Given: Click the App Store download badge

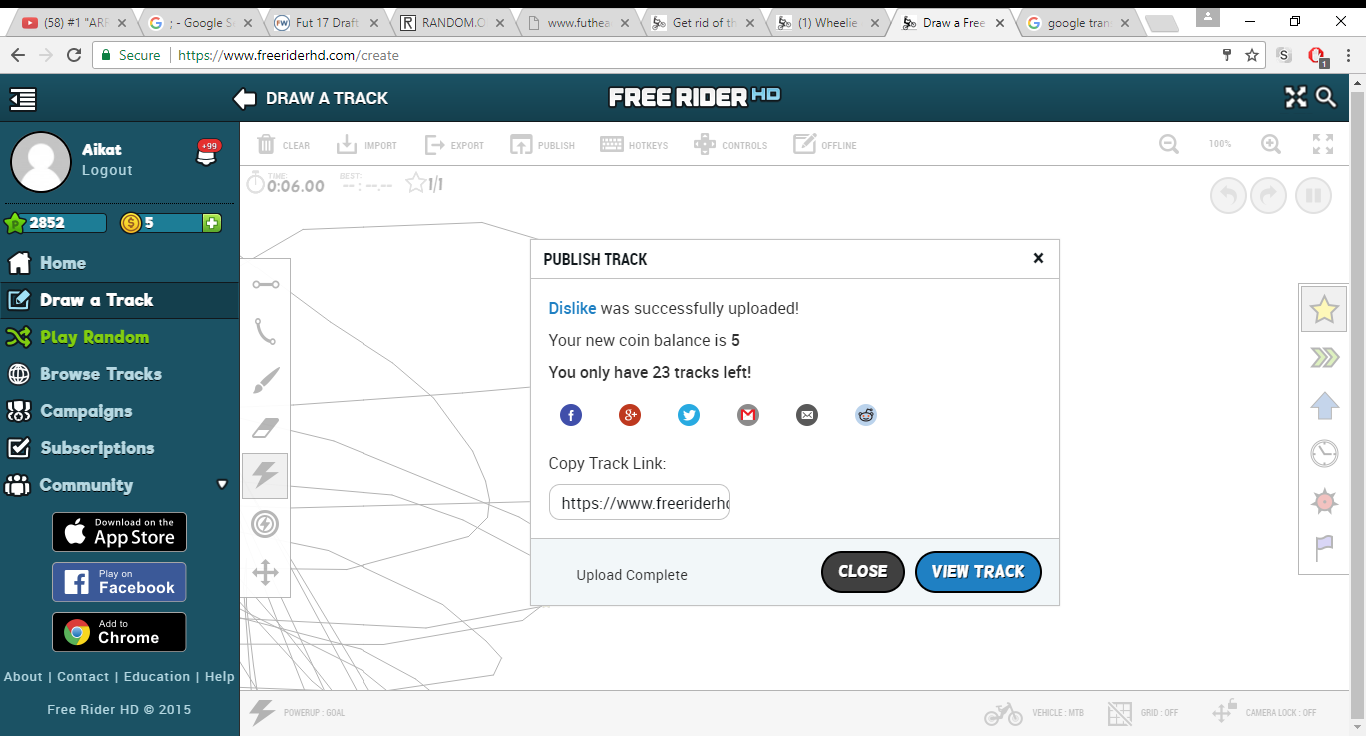Looking at the screenshot, I should [x=119, y=532].
